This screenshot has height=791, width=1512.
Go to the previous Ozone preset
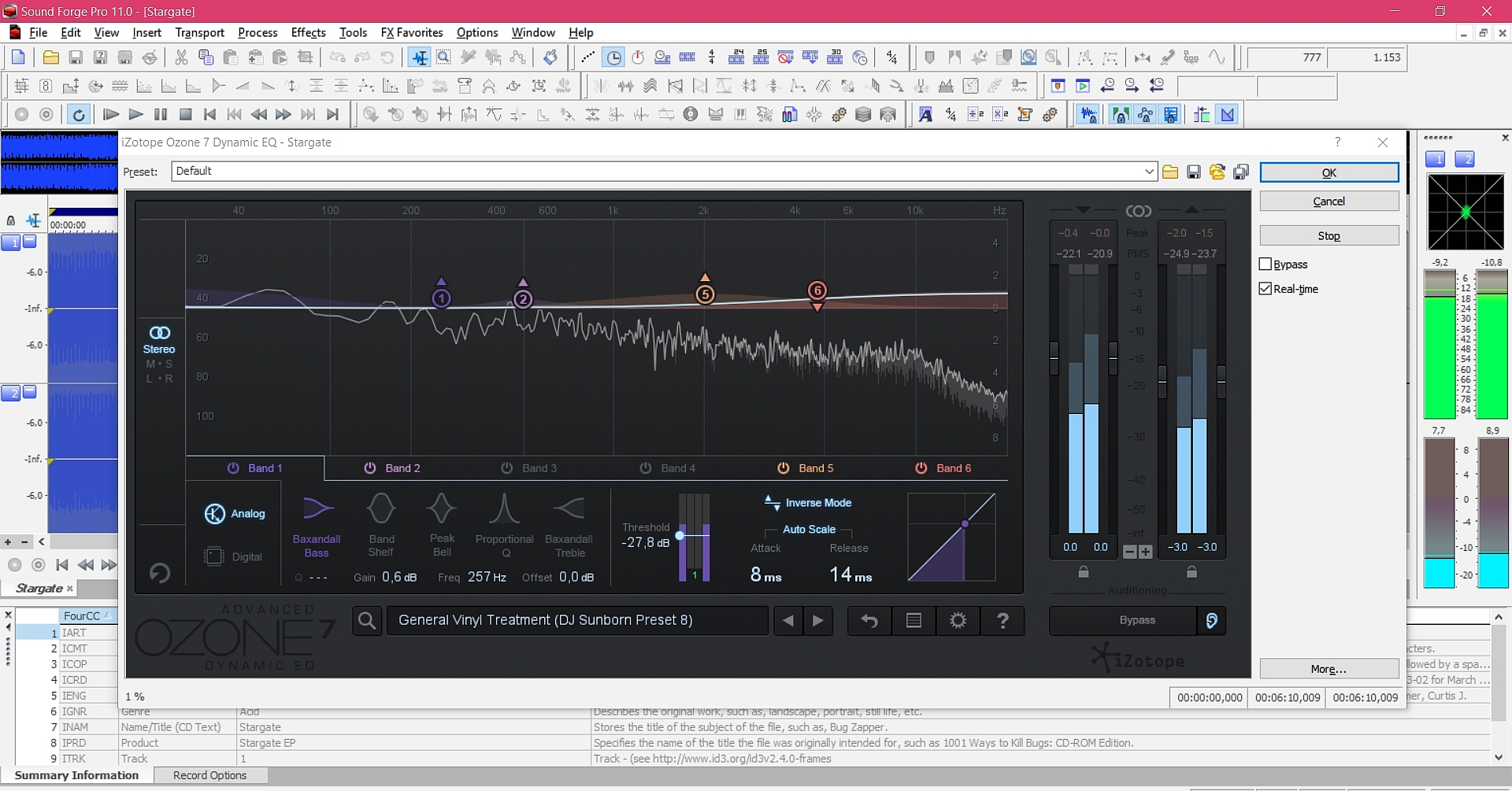click(788, 621)
